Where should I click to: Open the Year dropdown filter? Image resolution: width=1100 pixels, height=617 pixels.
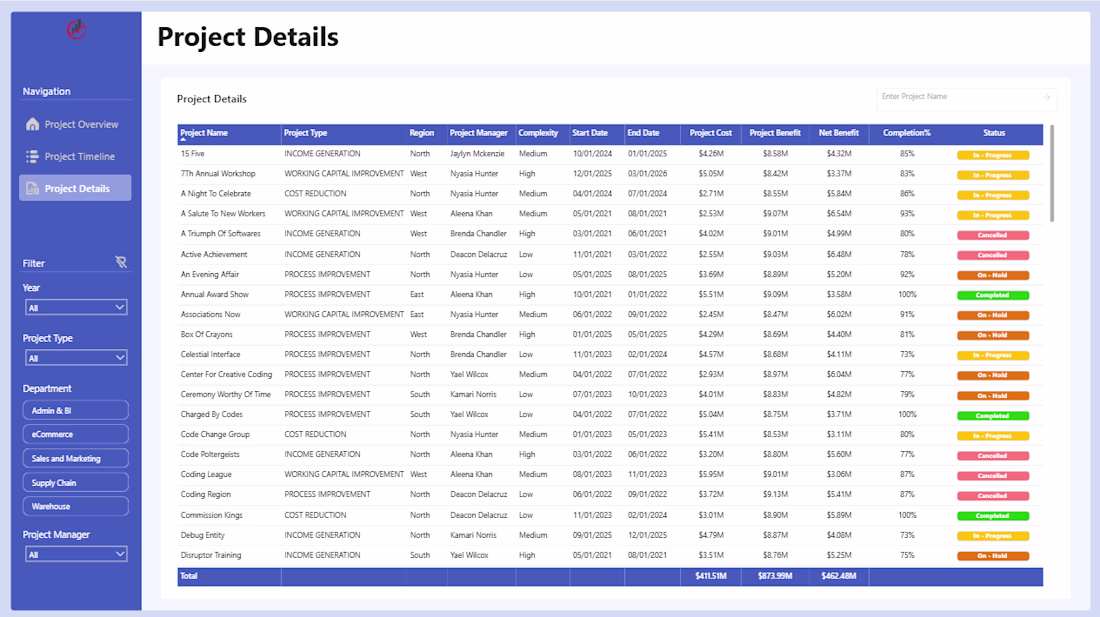coord(76,307)
